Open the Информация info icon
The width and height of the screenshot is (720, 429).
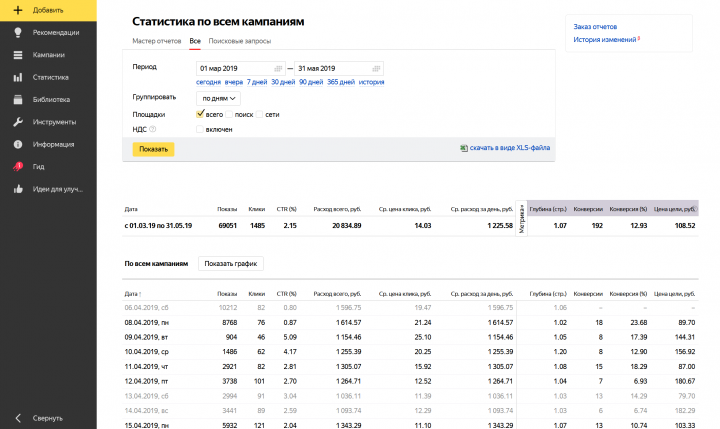coord(18,144)
